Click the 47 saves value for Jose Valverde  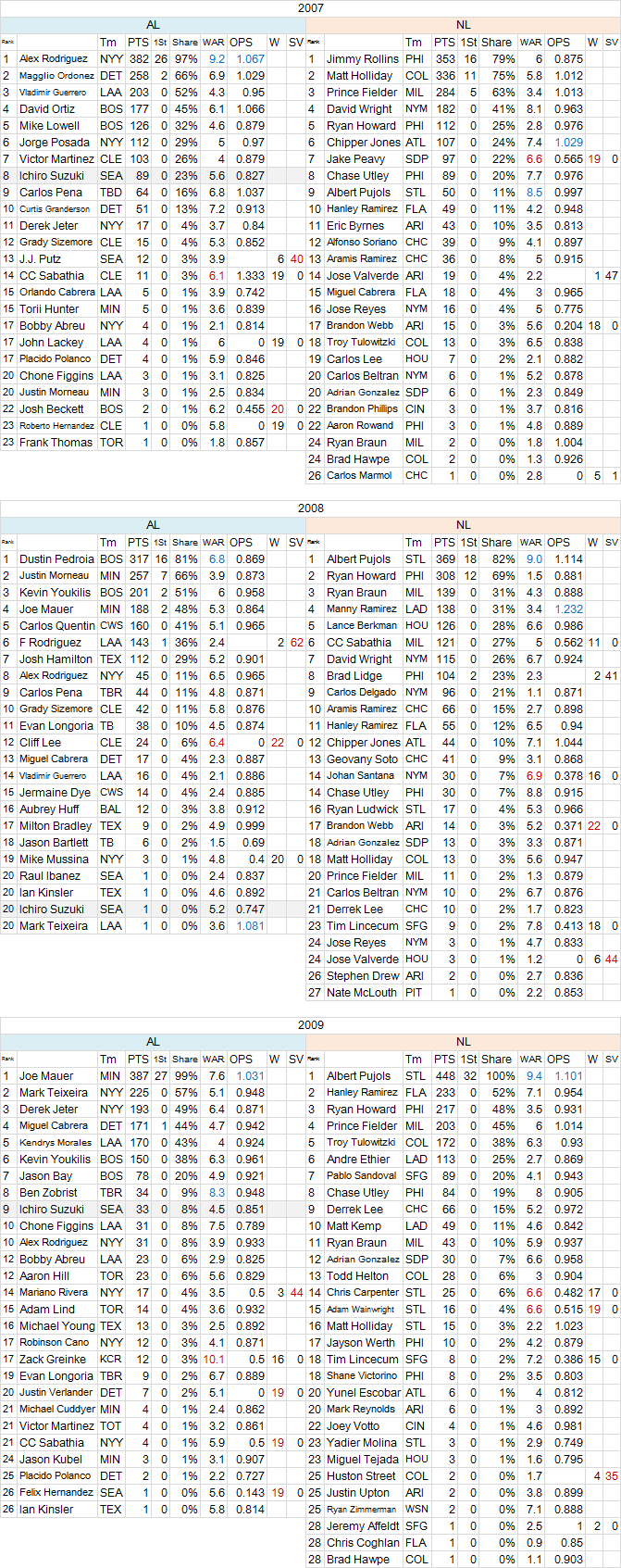(x=611, y=276)
